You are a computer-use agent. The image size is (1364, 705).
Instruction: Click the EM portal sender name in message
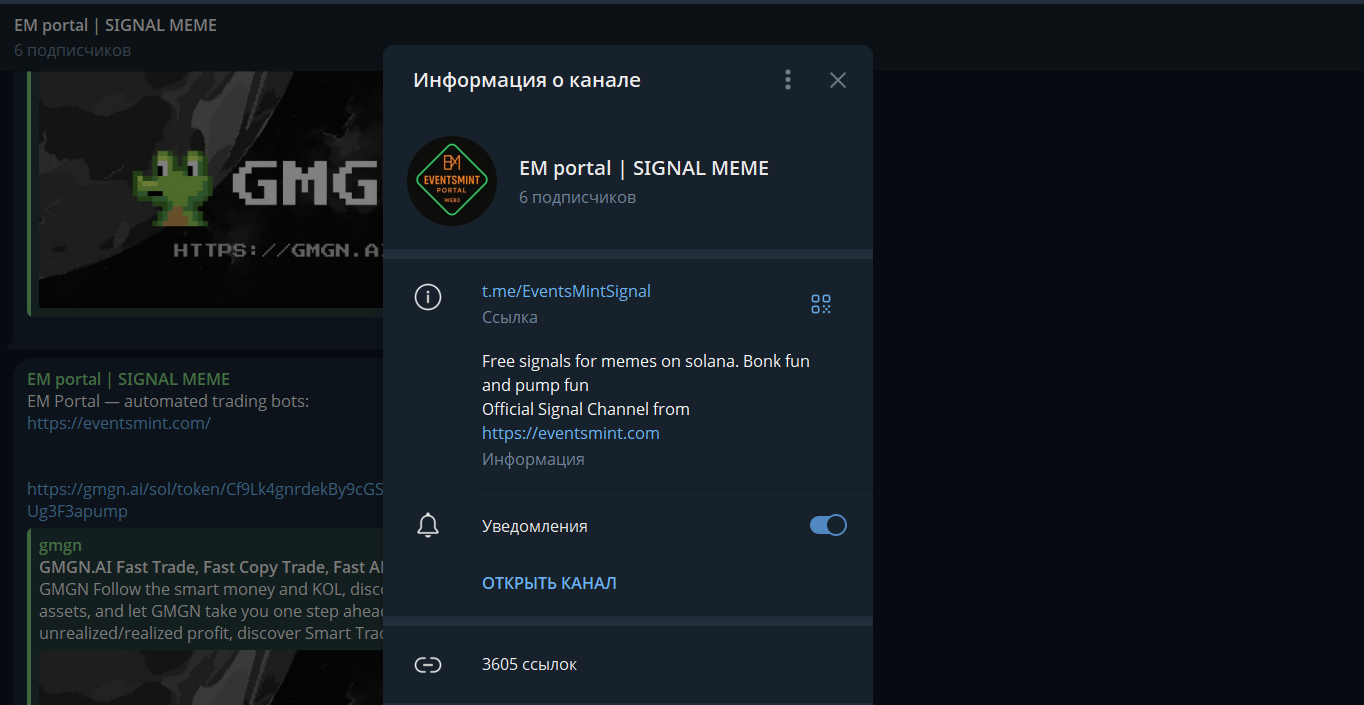128,379
